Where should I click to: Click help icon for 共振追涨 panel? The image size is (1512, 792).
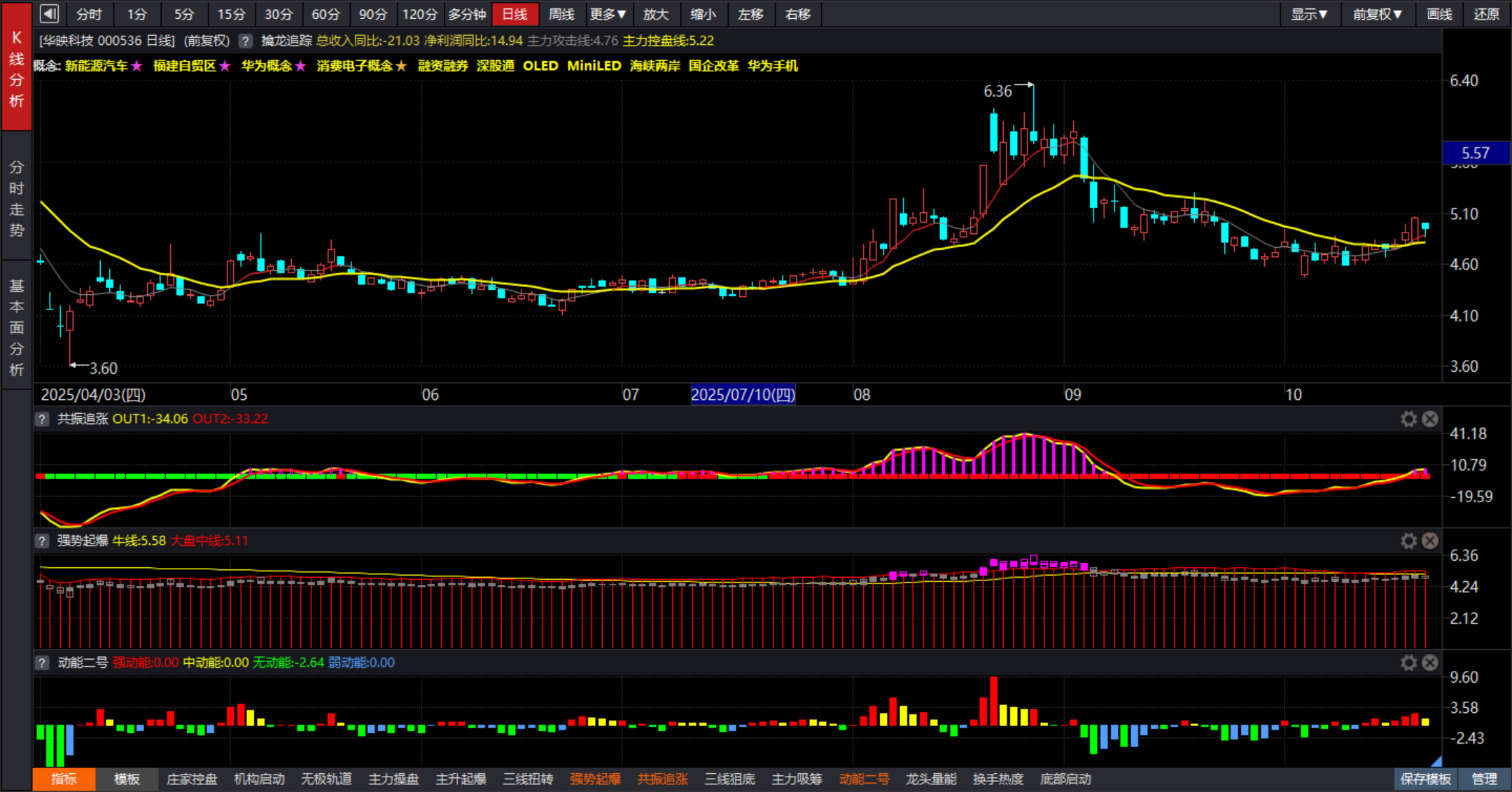pyautogui.click(x=42, y=419)
